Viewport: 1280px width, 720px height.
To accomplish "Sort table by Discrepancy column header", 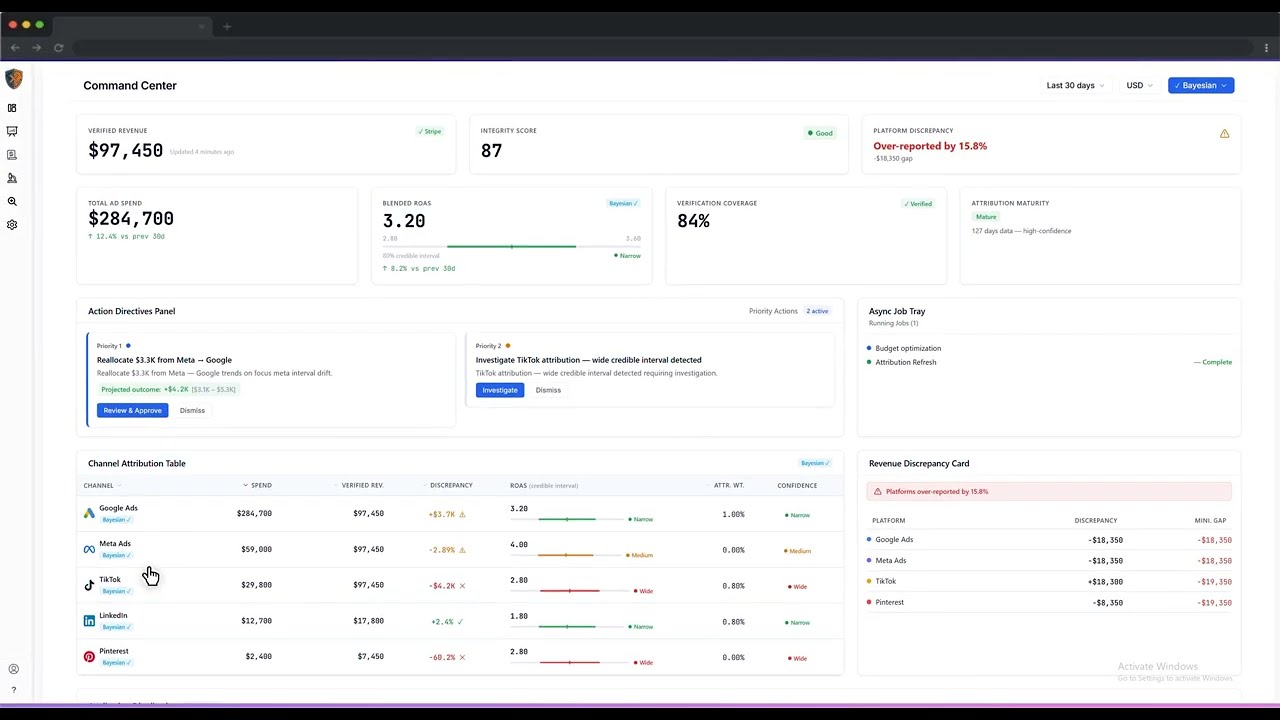I will pyautogui.click(x=449, y=486).
